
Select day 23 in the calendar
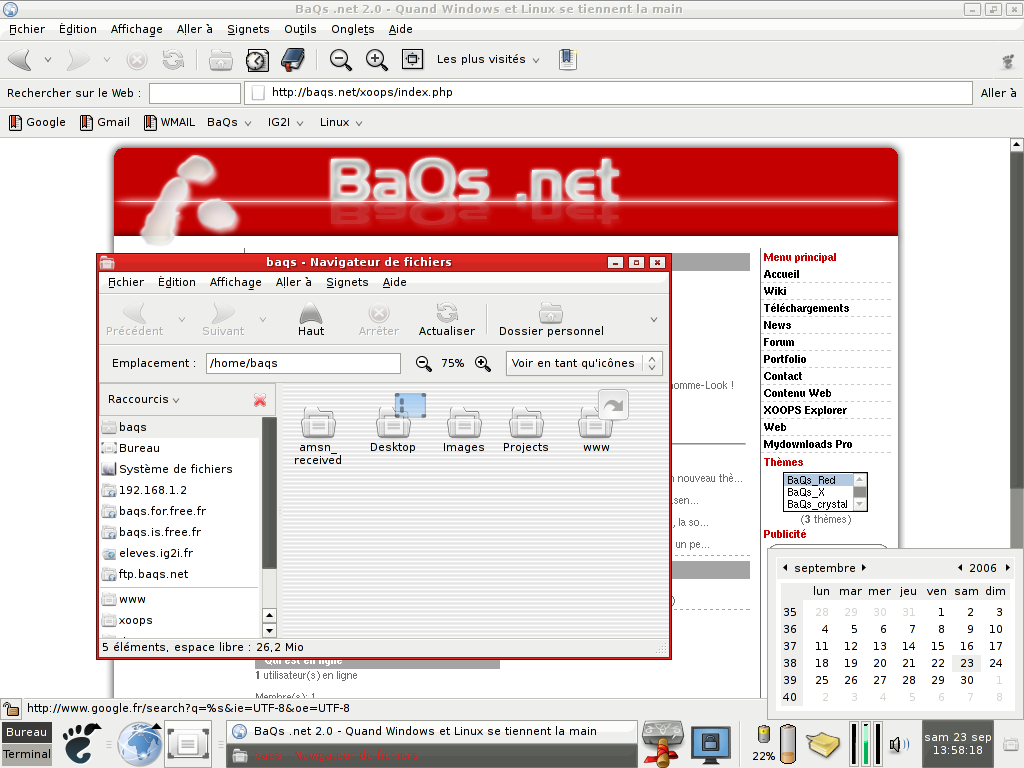click(967, 663)
